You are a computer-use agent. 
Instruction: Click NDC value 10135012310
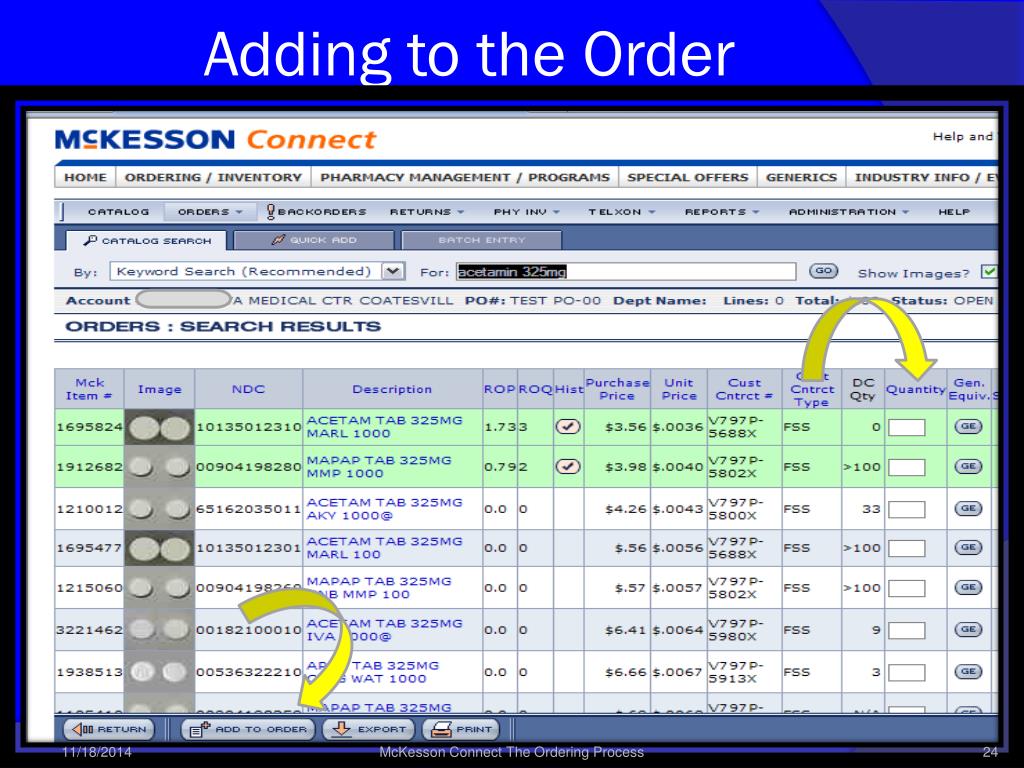point(248,427)
